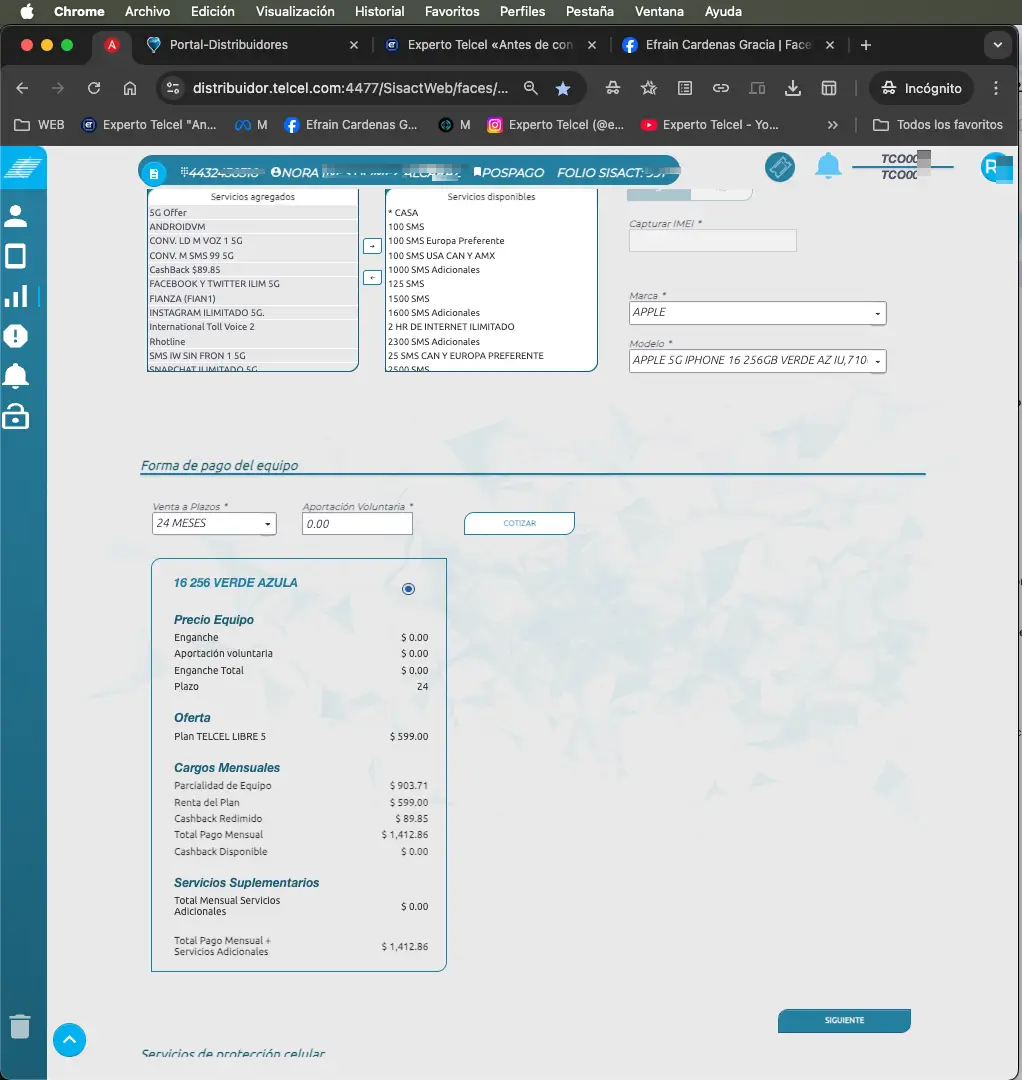Move selected service to added list arrow
1022x1080 pixels.
point(372,246)
